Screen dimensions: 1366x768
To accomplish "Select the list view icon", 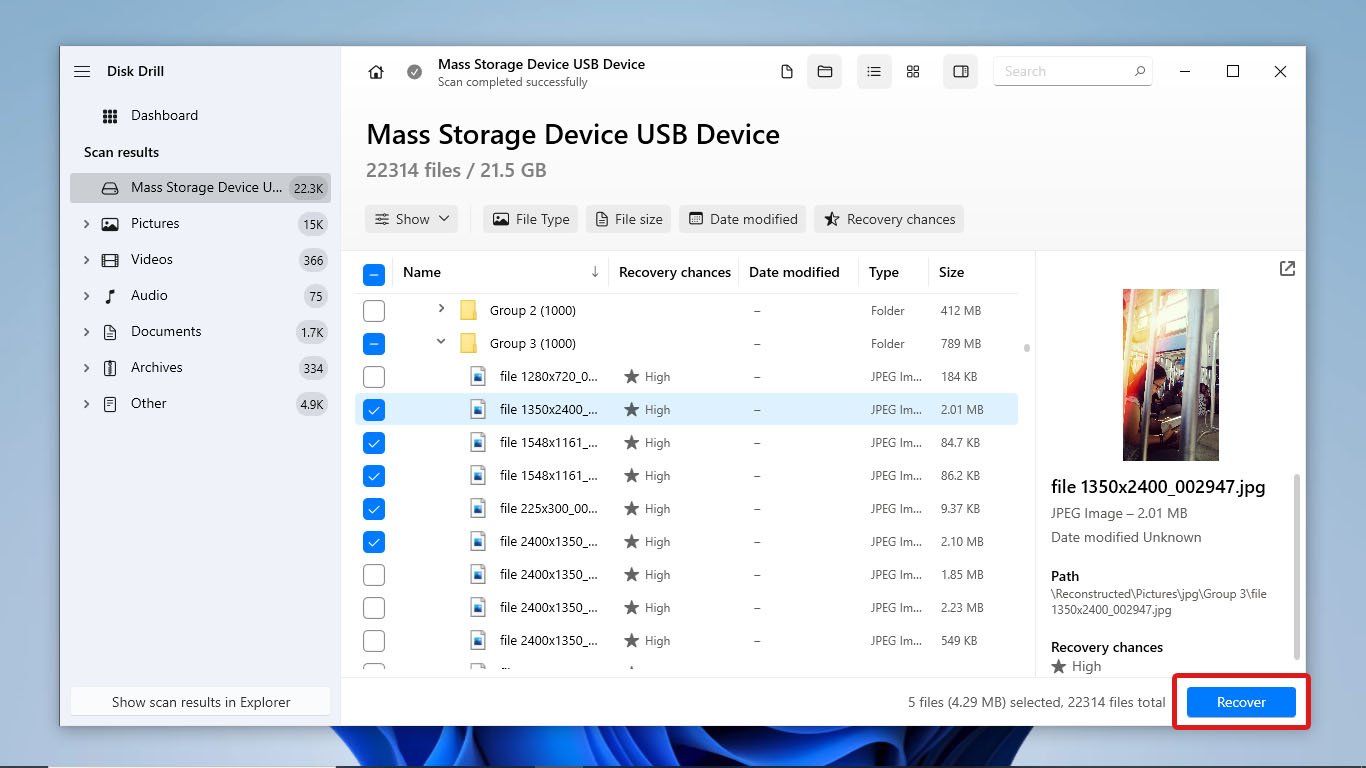I will 874,71.
